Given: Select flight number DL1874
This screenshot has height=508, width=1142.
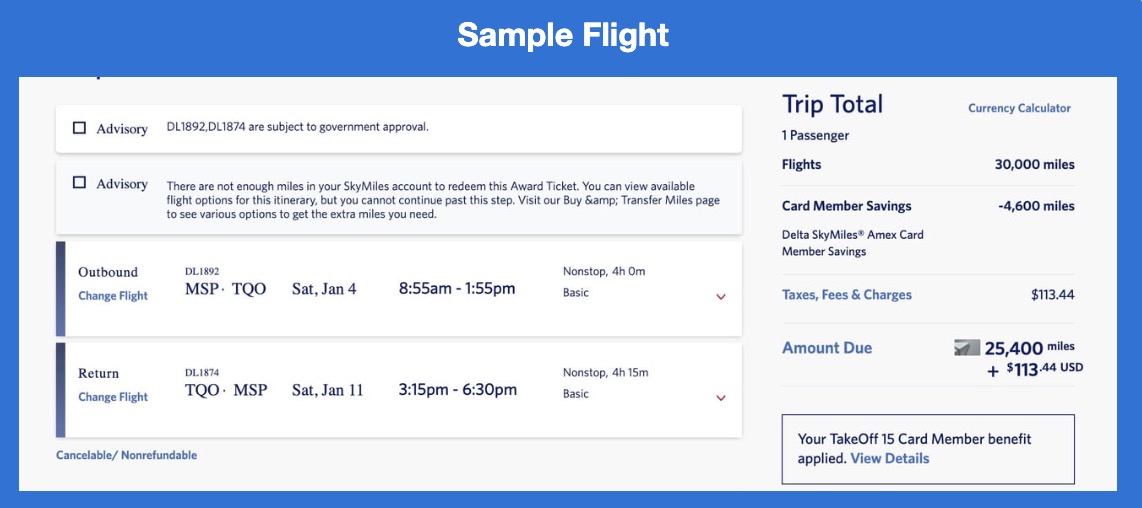Looking at the screenshot, I should tap(202, 372).
